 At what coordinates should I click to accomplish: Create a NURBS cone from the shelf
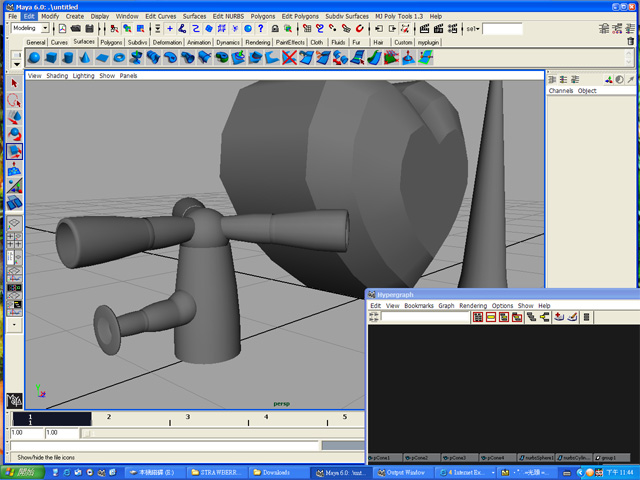85,58
